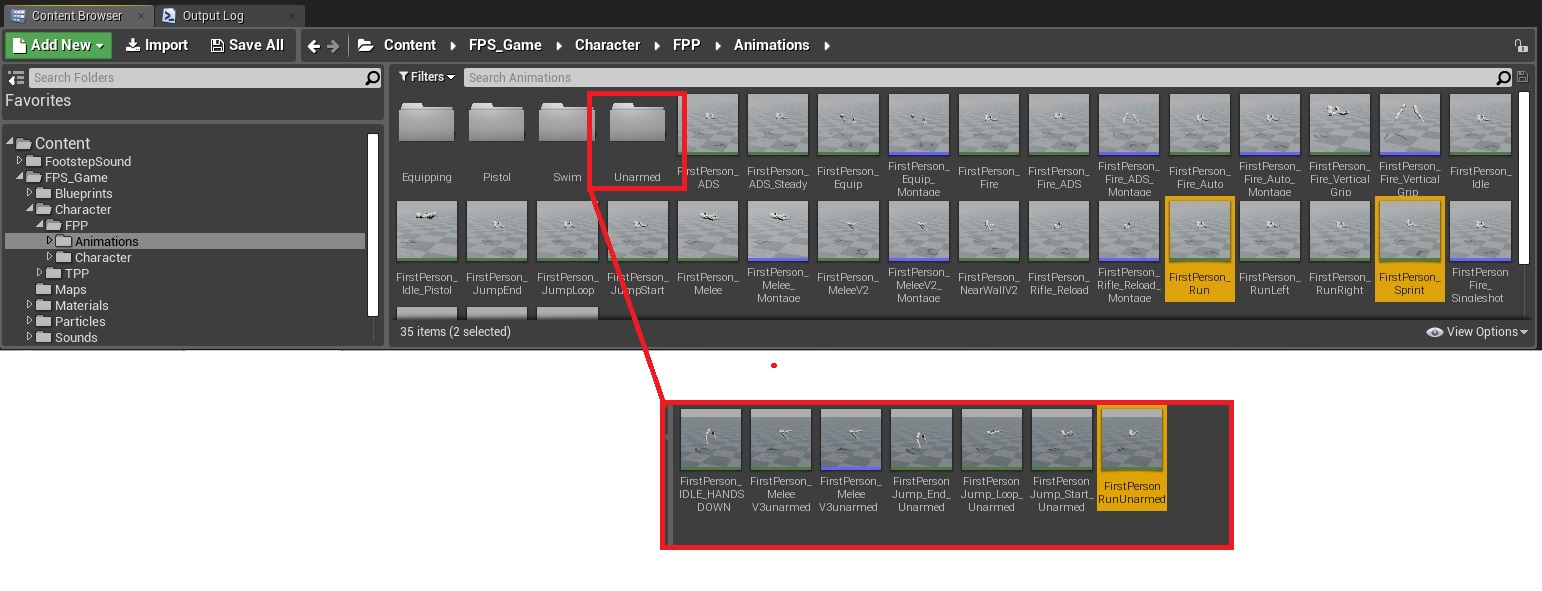Open the View Options dropdown

1478,332
